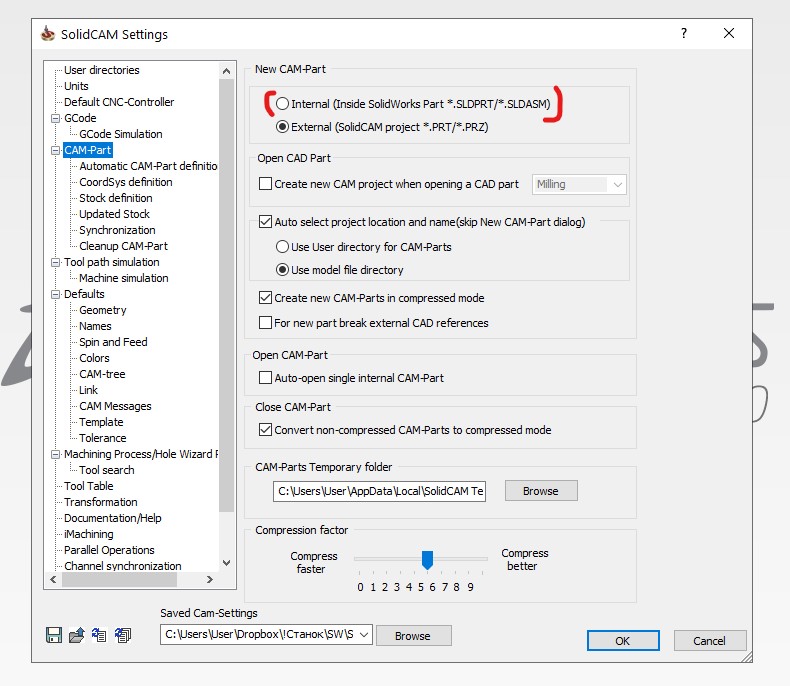Click the multi-page refresh settings icon
790x686 pixels.
(x=122, y=635)
